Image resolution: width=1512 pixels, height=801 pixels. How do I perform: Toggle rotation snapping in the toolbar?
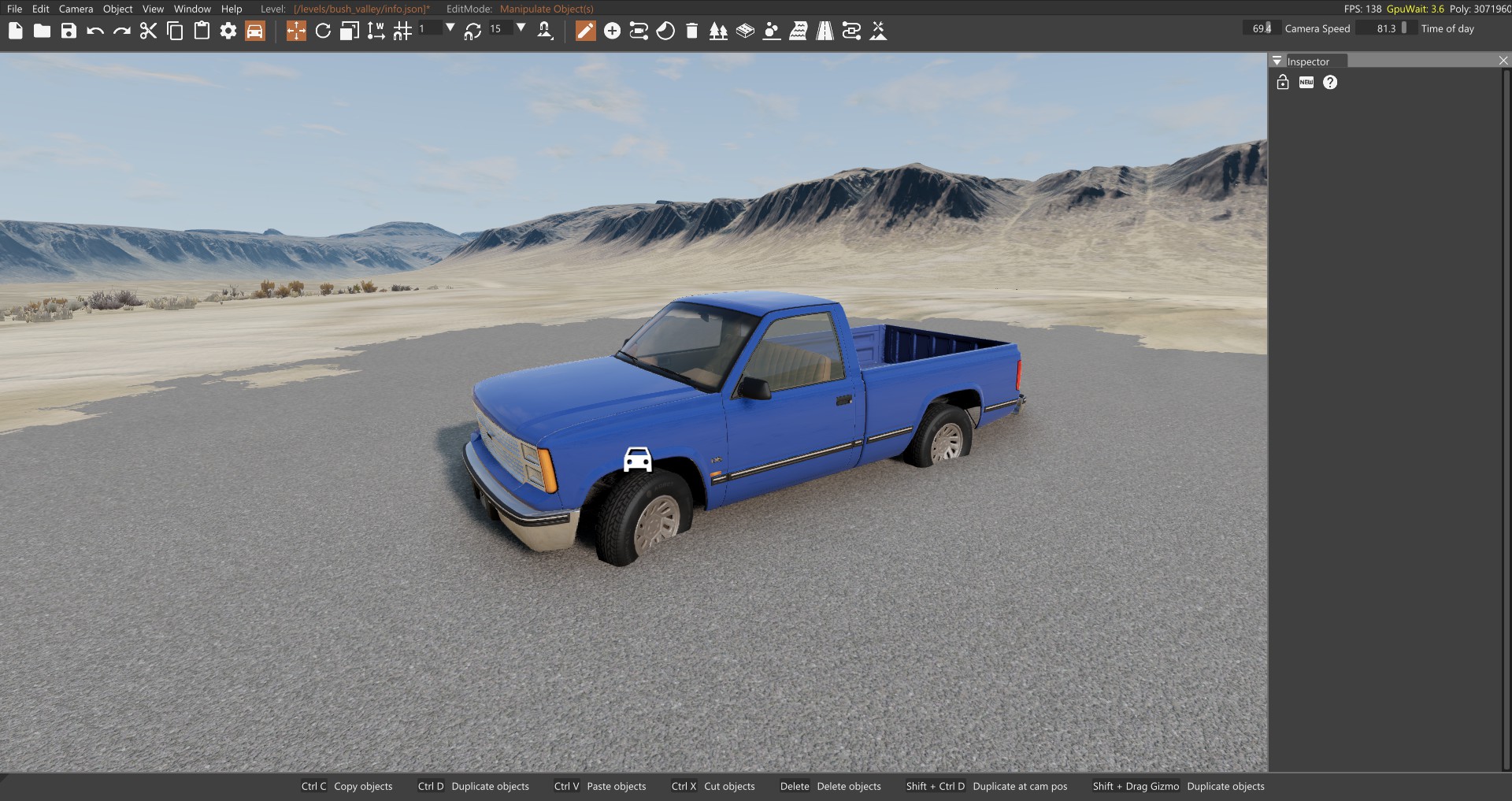click(472, 31)
